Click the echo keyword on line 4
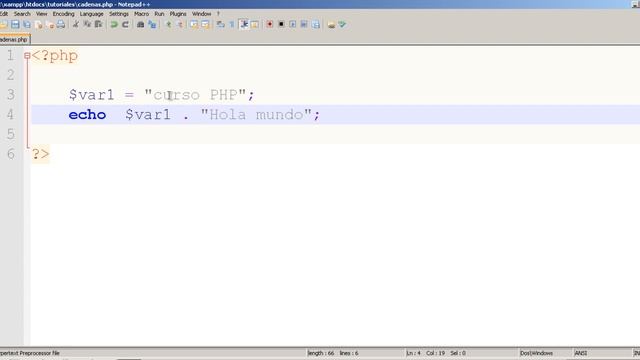This screenshot has width=640, height=360. pos(87,114)
